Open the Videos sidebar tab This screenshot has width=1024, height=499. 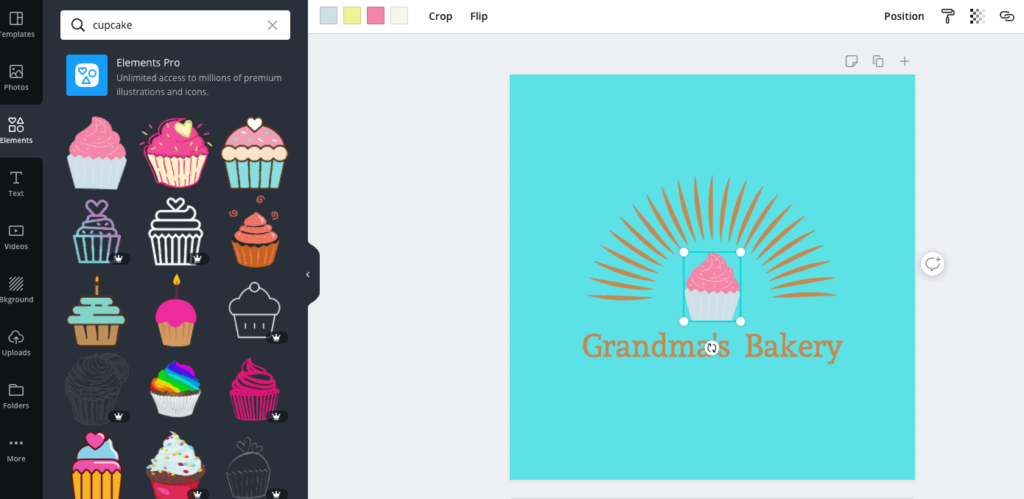point(16,236)
